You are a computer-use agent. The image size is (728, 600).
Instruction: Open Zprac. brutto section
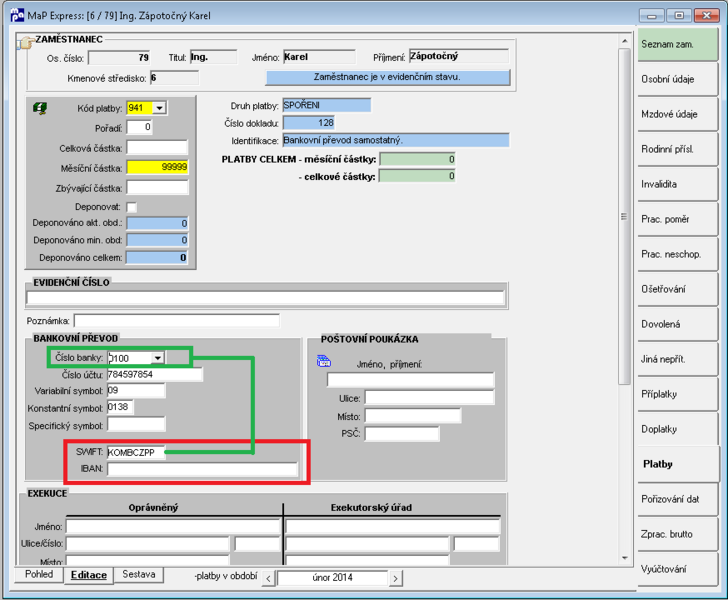pos(677,535)
